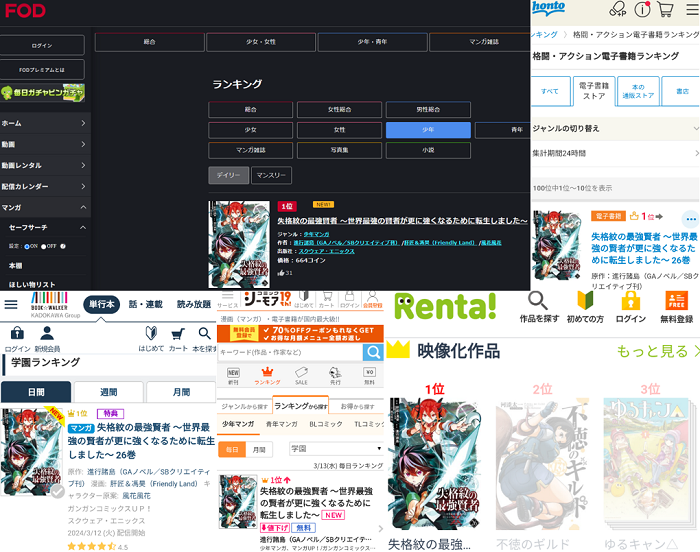700x552 pixels.
Task: Select BookWalker 単行本 tab
Action: (x=101, y=304)
